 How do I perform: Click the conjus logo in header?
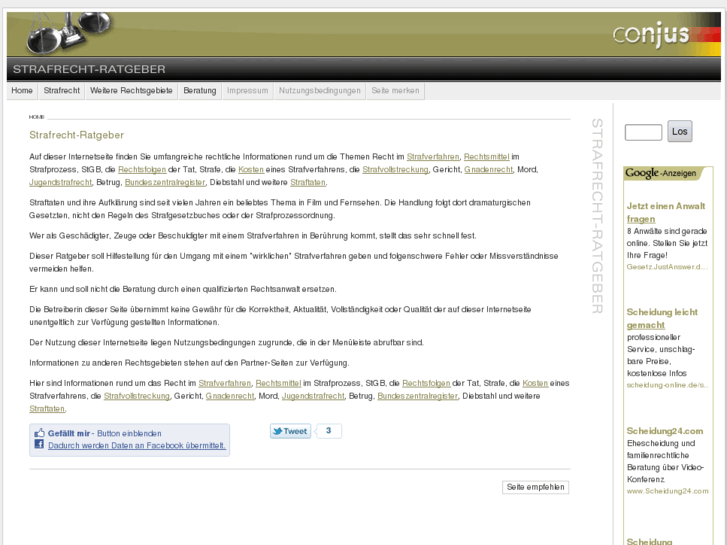[x=650, y=35]
